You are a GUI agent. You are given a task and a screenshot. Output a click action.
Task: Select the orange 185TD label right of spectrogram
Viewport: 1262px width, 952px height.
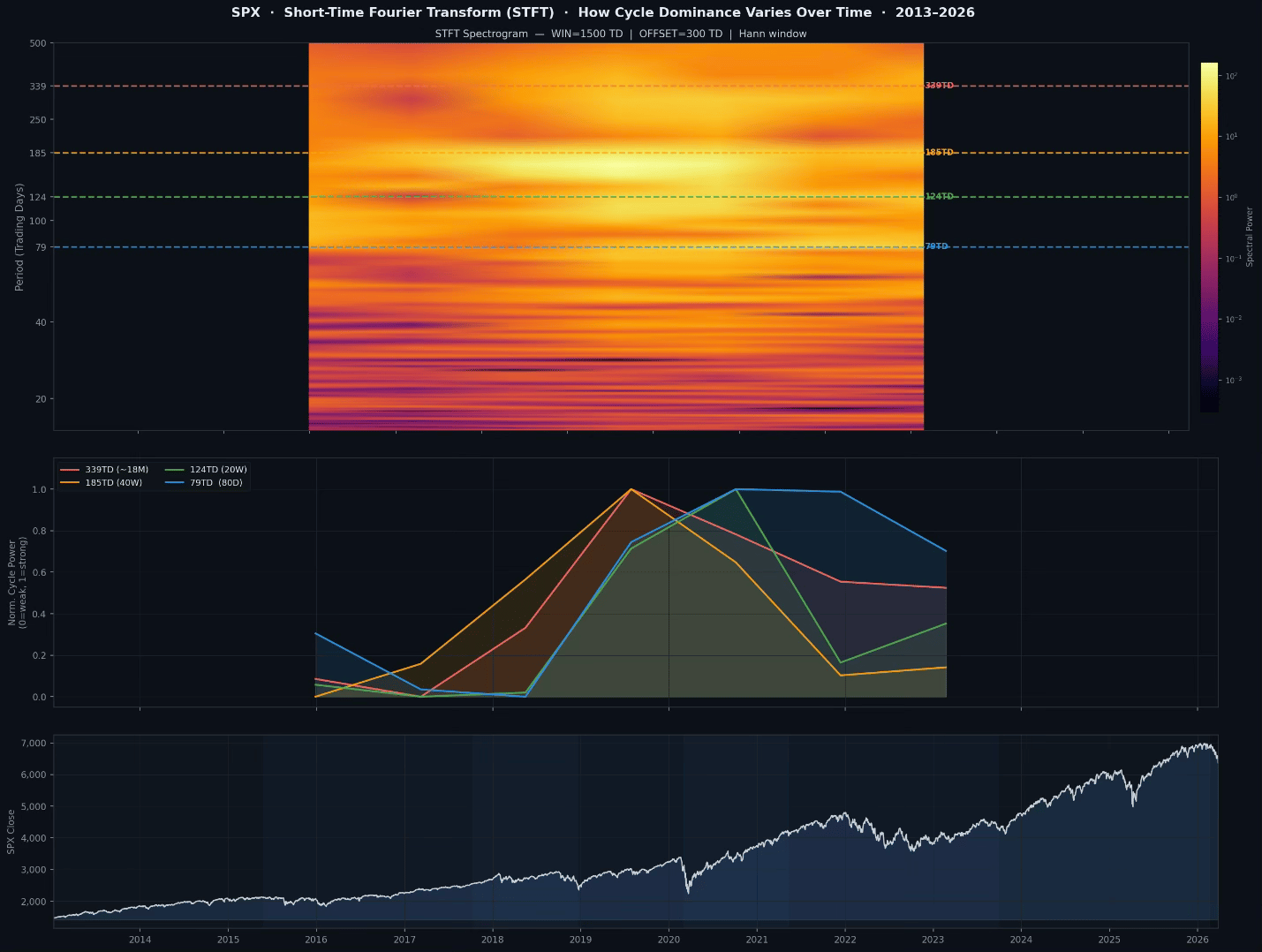coord(939,153)
